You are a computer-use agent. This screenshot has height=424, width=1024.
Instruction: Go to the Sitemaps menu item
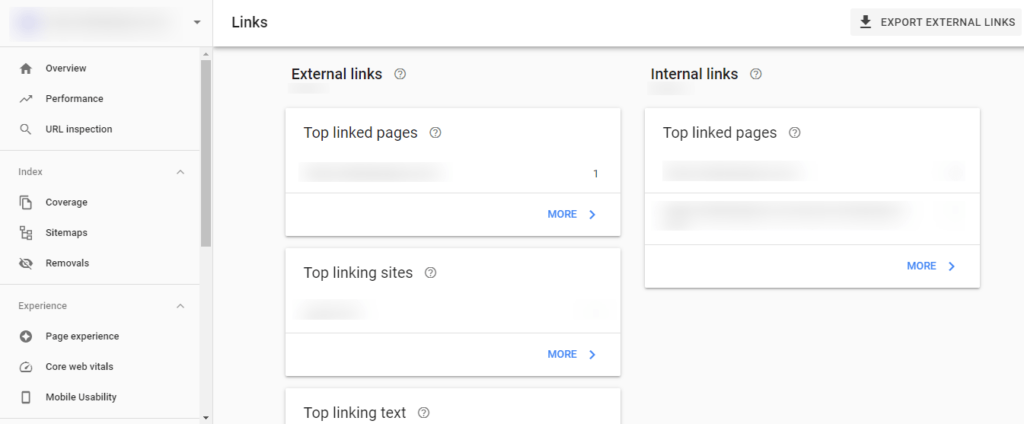[x=66, y=233]
